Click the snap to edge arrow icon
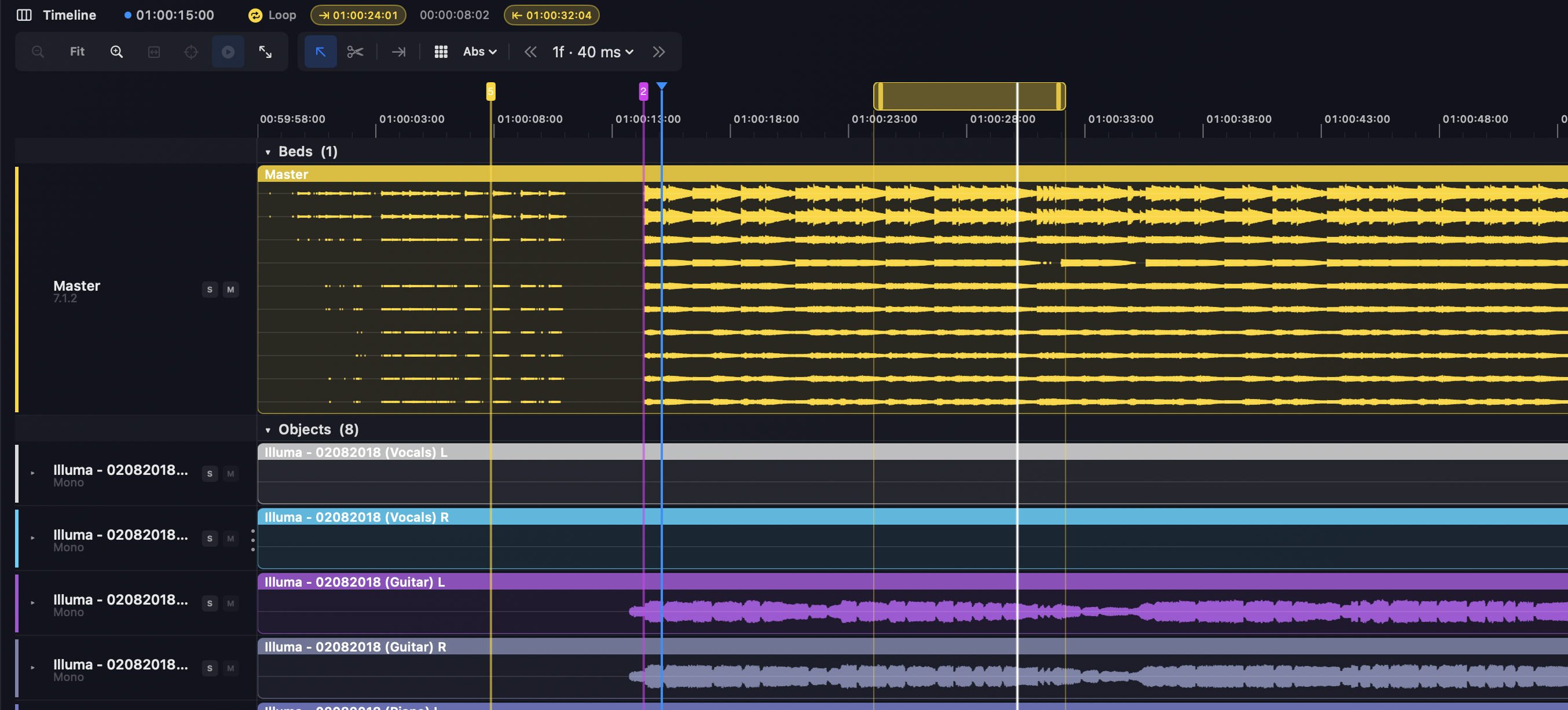Screen dimensions: 1568x710 coord(399,52)
